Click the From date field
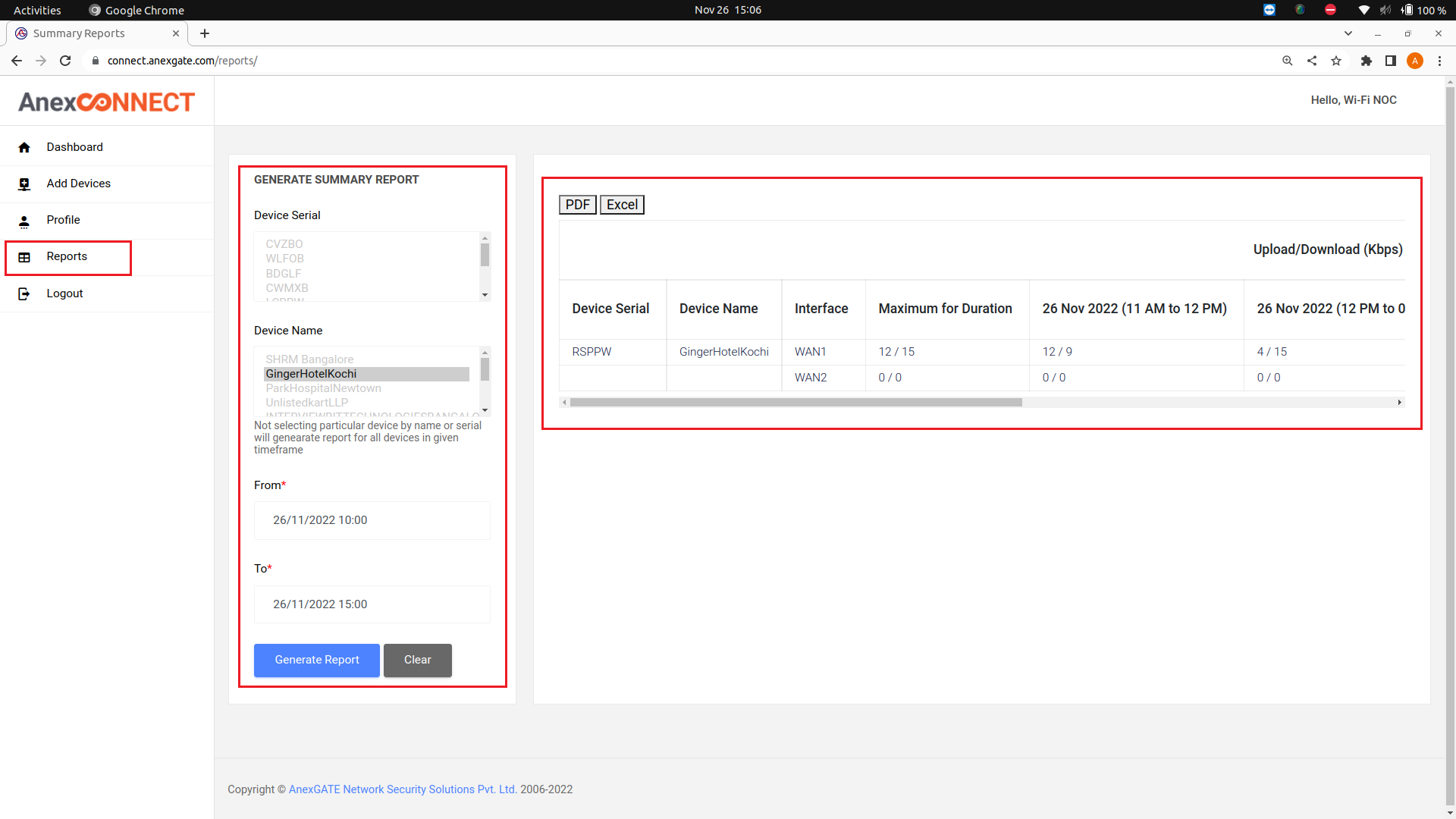This screenshot has height=819, width=1456. coord(372,520)
